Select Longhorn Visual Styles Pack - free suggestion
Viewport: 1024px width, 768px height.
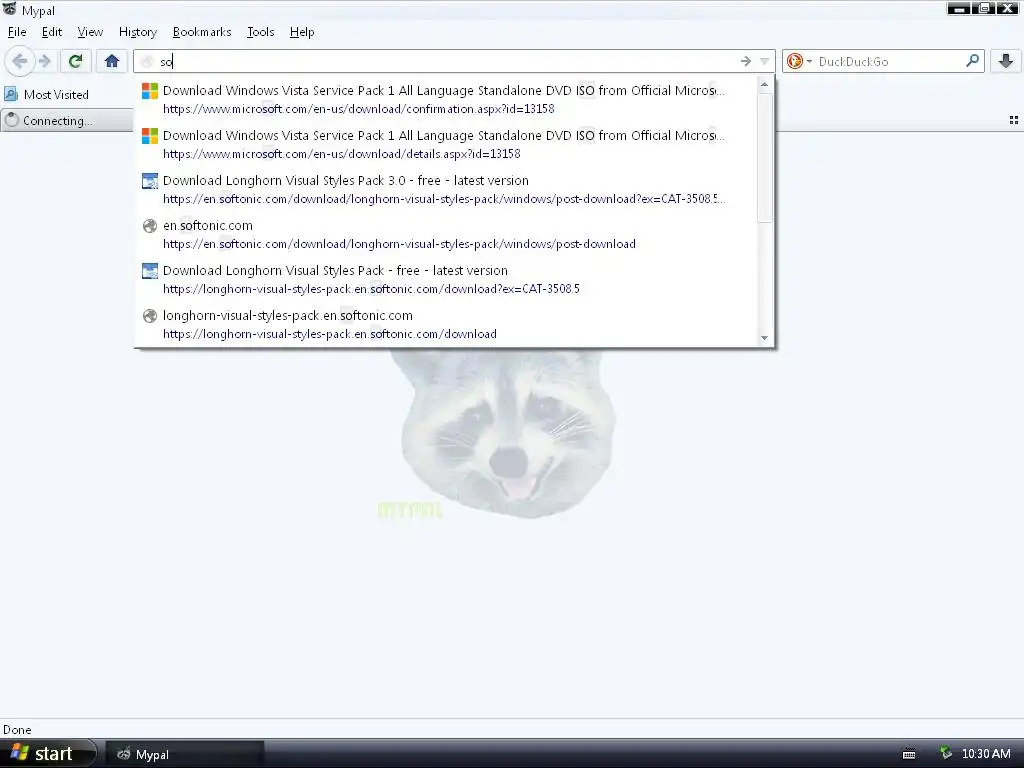coord(445,280)
